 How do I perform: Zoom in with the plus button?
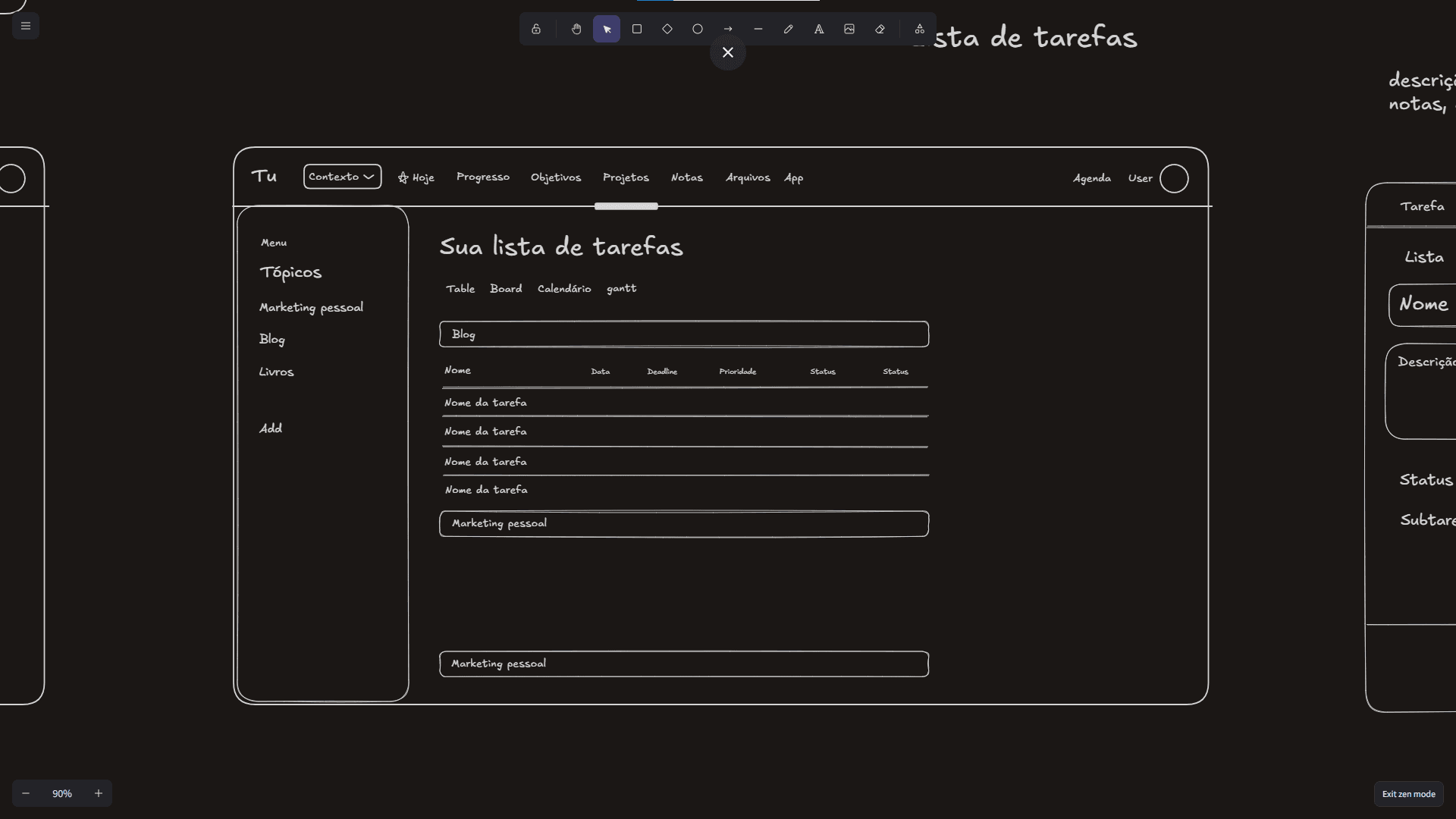click(99, 793)
